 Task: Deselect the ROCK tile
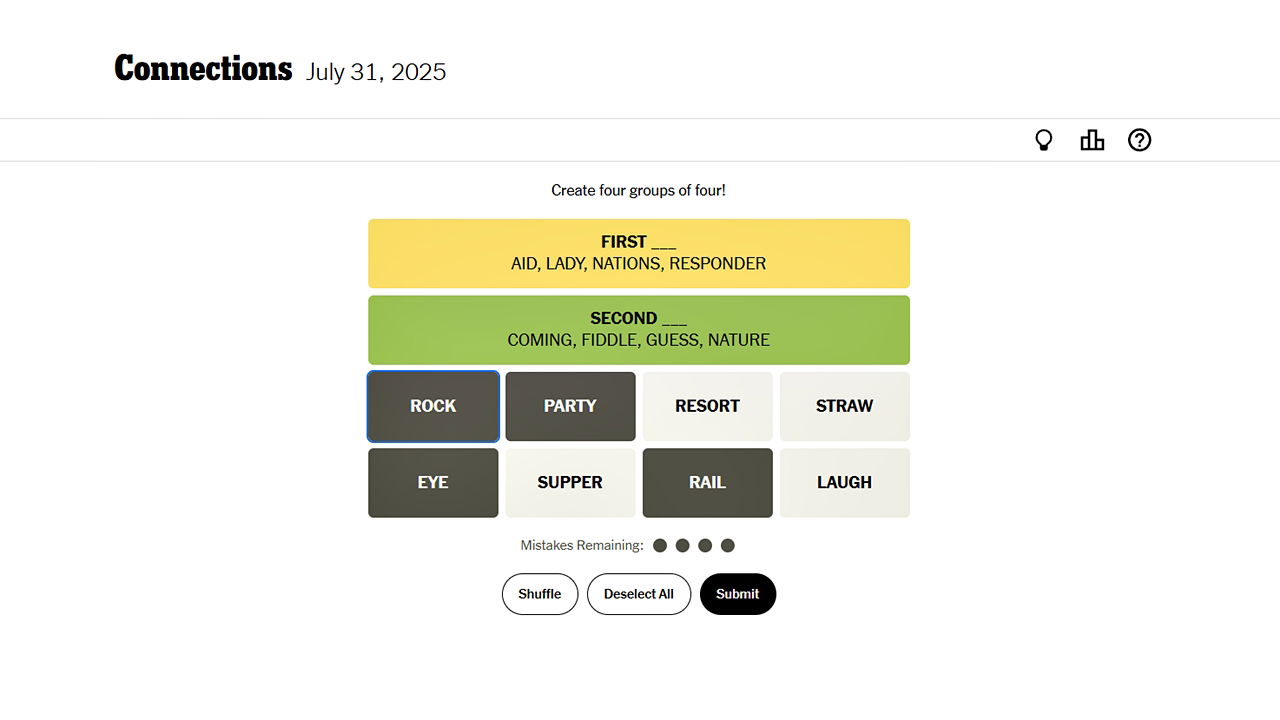click(433, 406)
